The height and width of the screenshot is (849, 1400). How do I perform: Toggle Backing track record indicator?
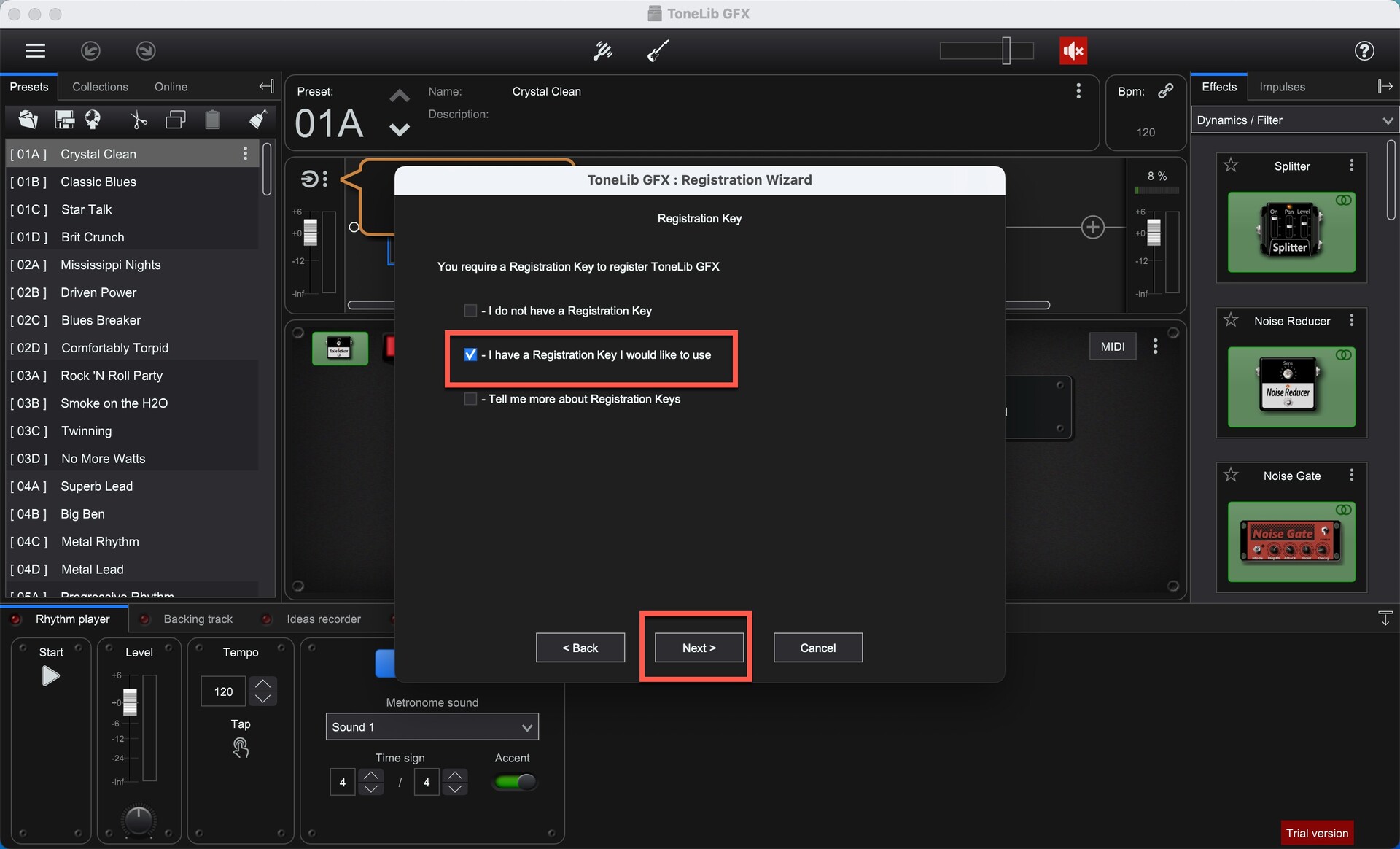click(x=144, y=619)
